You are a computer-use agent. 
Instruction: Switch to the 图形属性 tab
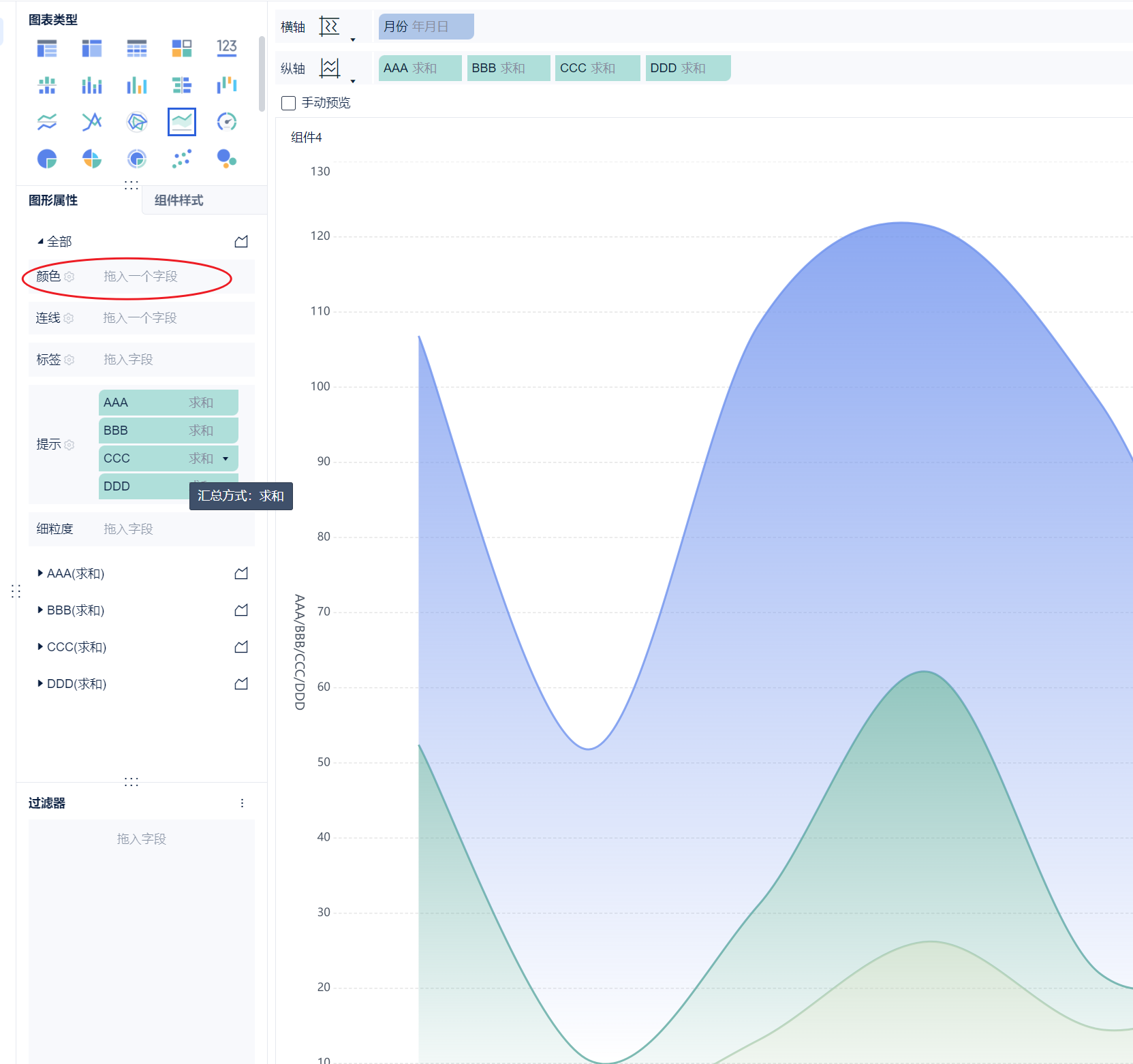53,200
